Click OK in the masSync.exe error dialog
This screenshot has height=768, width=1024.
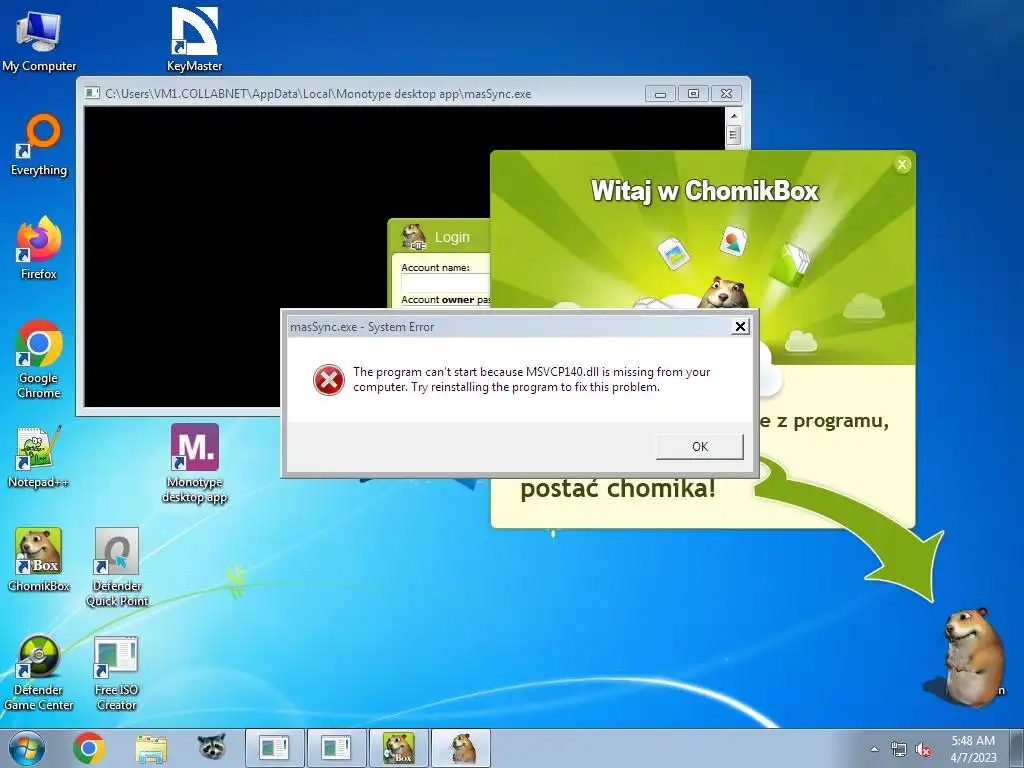[x=699, y=447]
